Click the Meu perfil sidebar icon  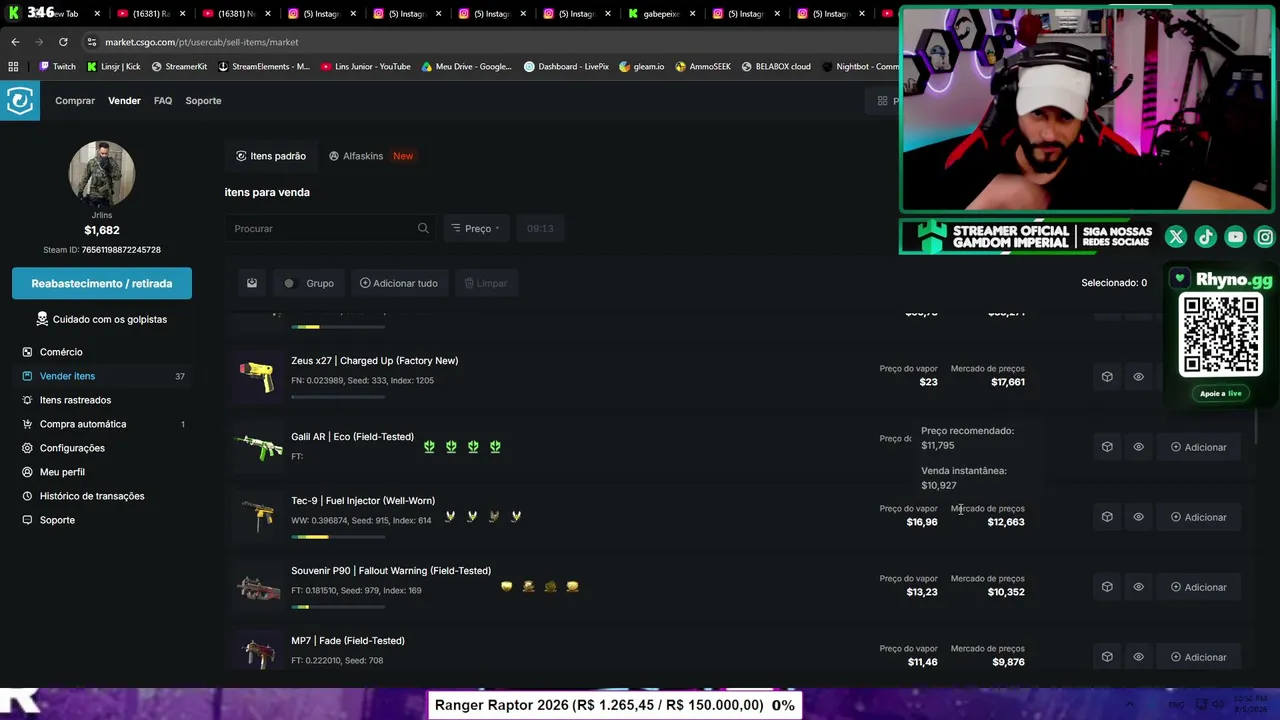[27, 472]
